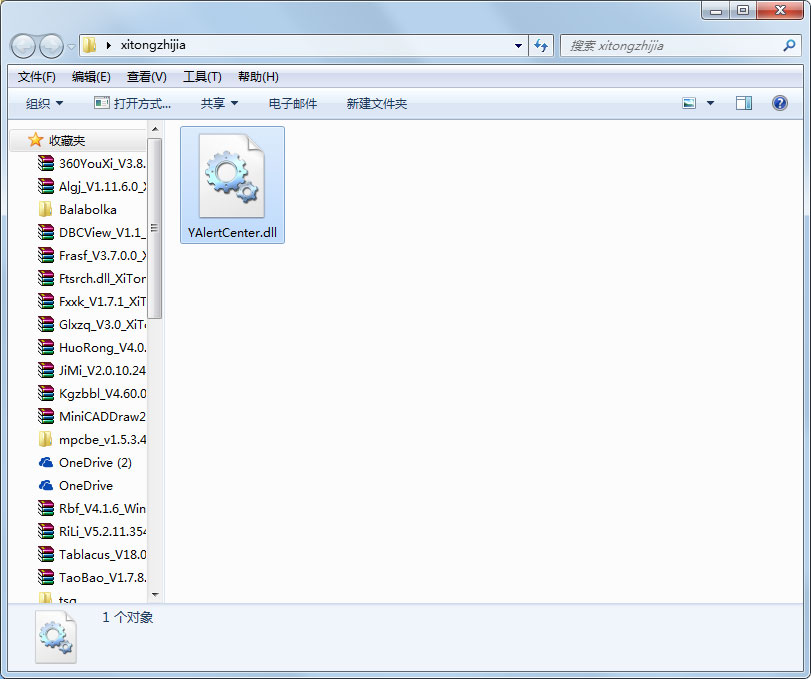Viewport: 811px width, 679px height.
Task: Select Fxxk_V1.7.1 archive entry
Action: pyautogui.click(x=91, y=301)
